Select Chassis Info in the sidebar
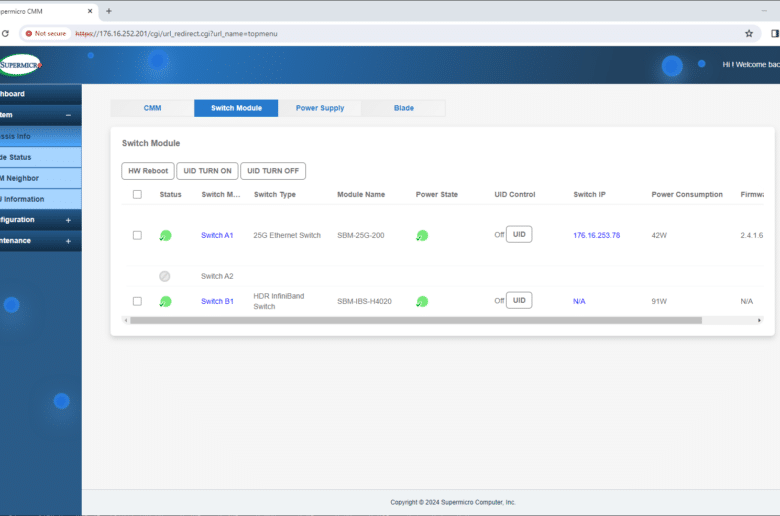Viewport: 780px width, 516px height. tap(41, 136)
